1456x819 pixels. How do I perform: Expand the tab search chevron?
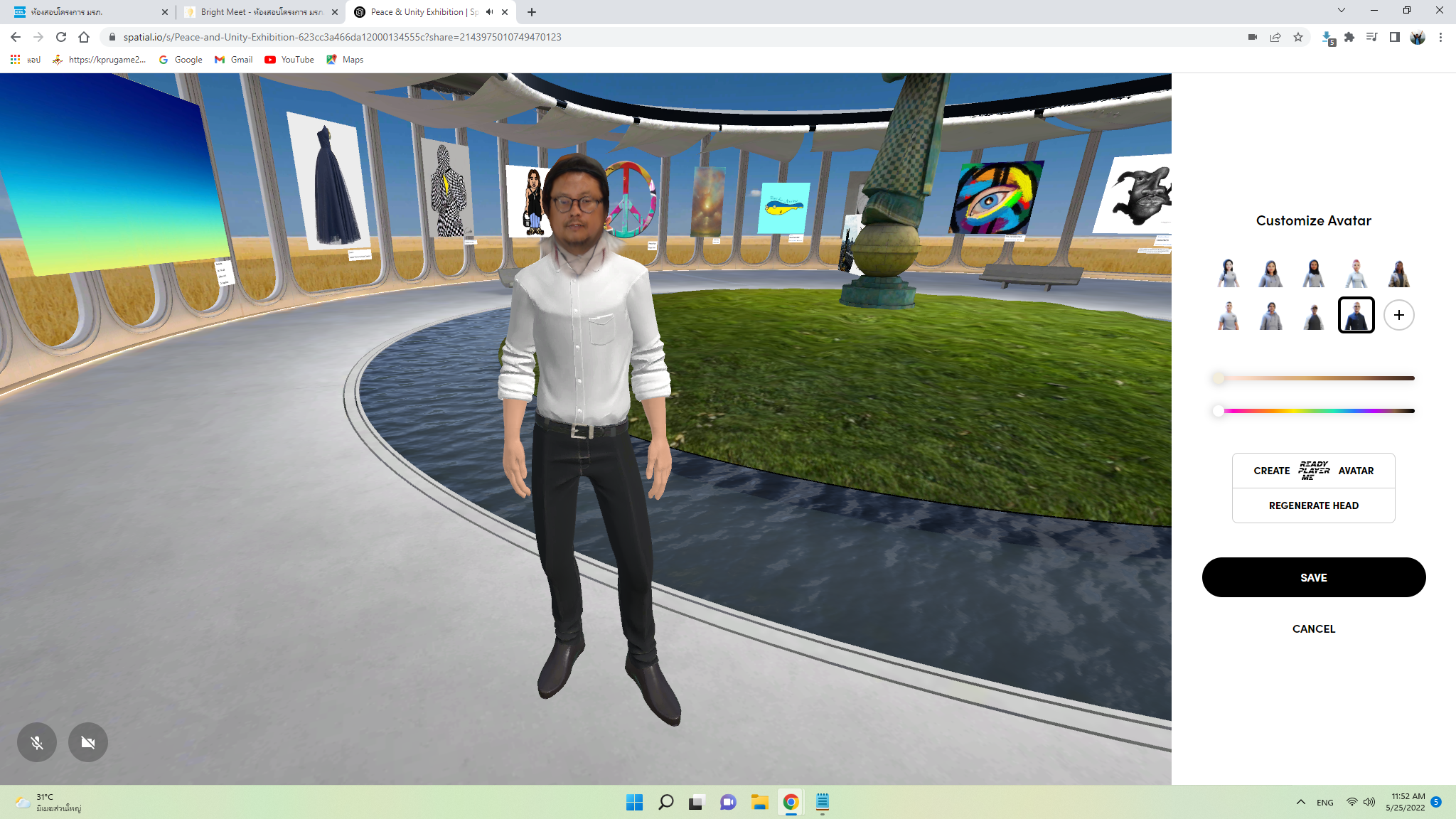tap(1341, 10)
